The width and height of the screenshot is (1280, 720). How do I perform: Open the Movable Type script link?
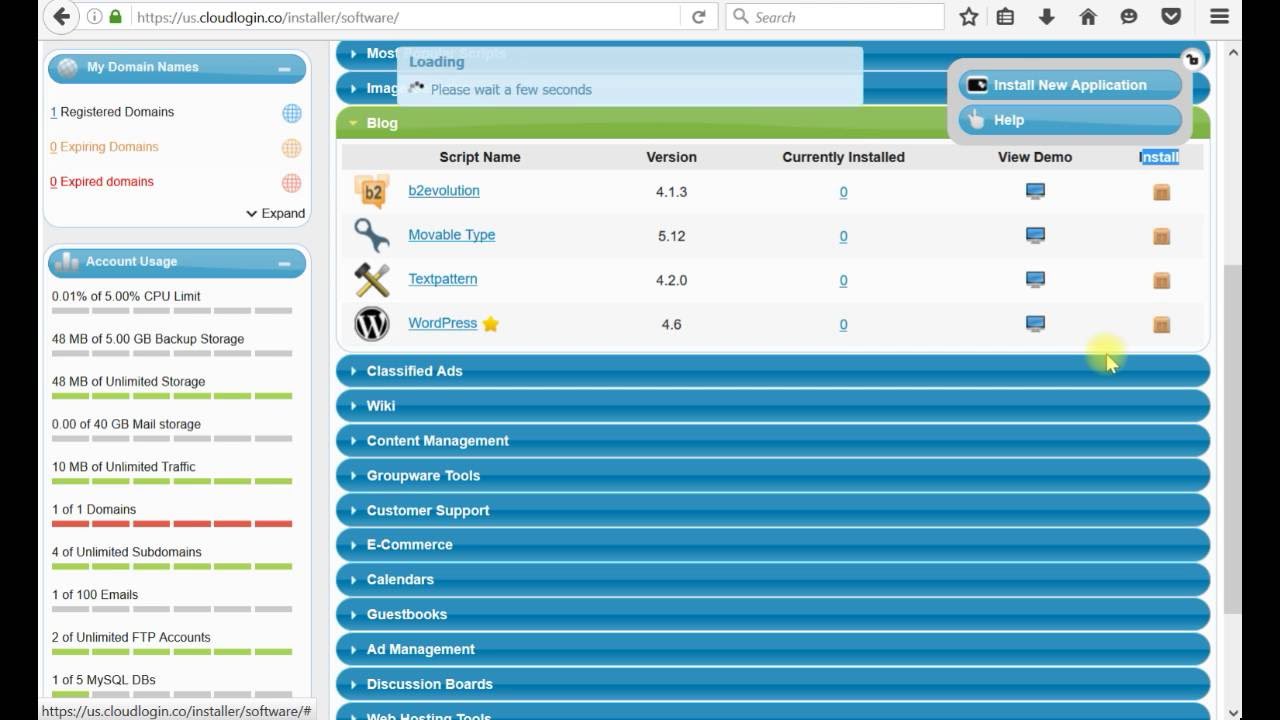click(452, 235)
